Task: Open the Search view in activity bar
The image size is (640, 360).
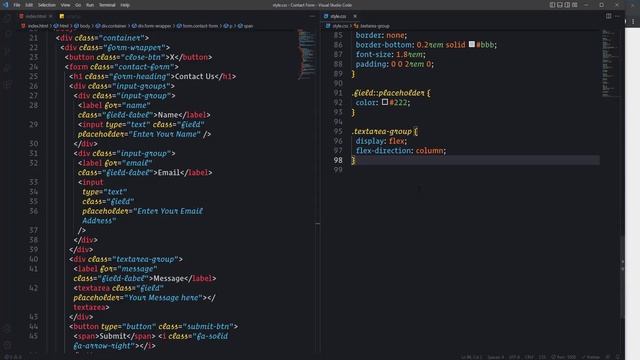Action: 7,34
